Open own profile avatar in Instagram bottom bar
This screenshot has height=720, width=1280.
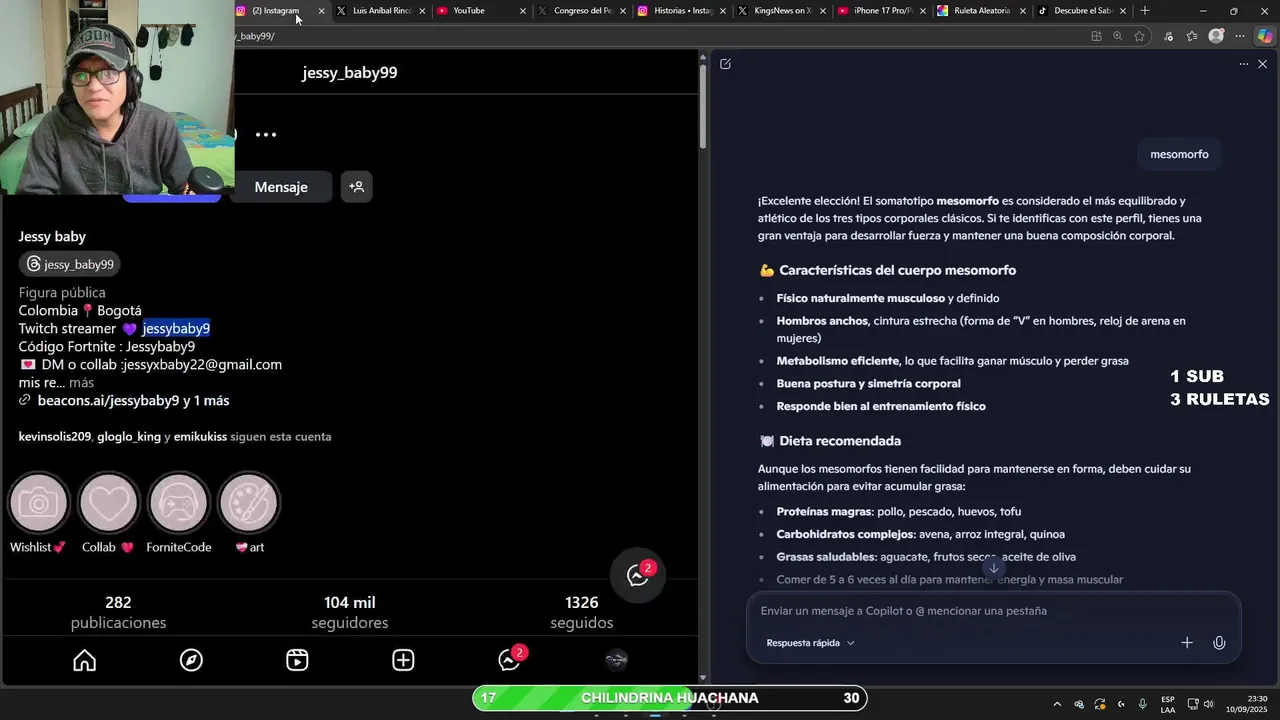point(616,660)
